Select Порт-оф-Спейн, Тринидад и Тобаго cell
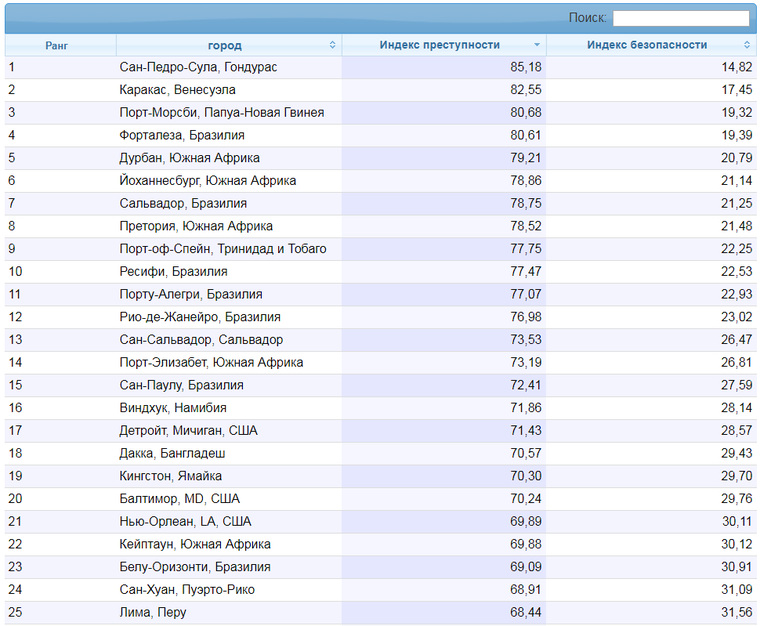 (x=229, y=249)
